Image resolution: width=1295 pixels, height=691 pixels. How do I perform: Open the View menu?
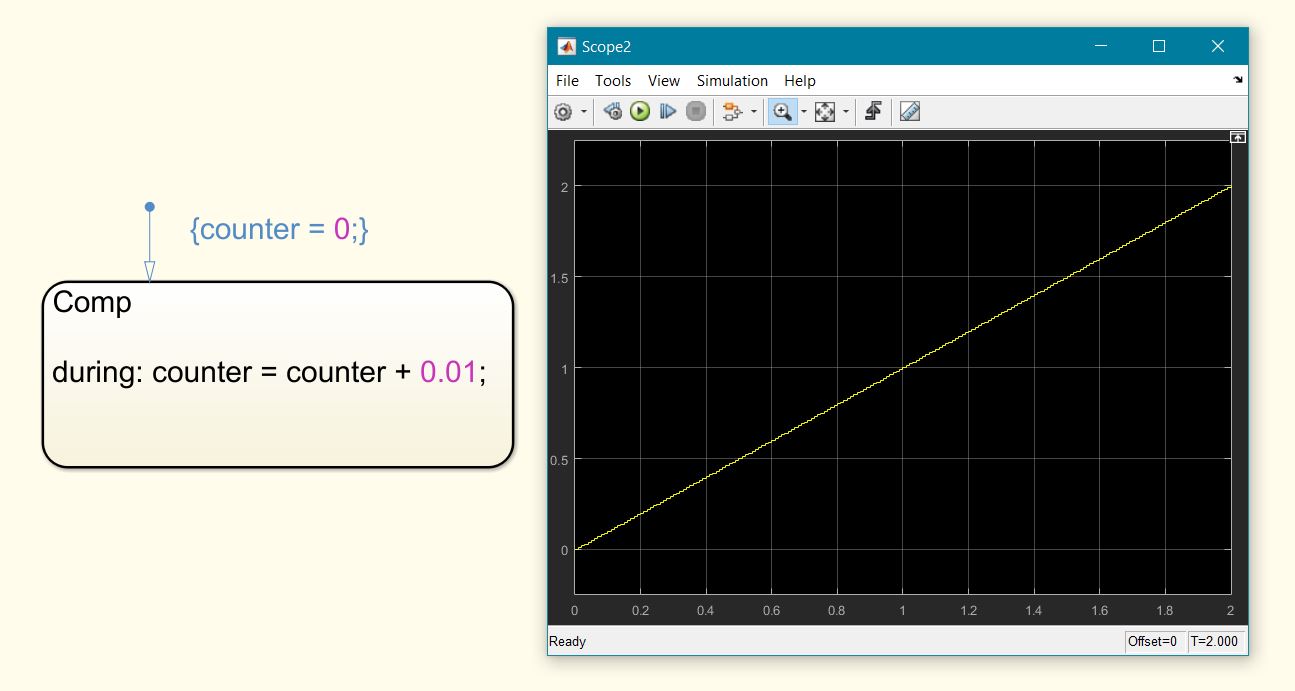(x=663, y=81)
